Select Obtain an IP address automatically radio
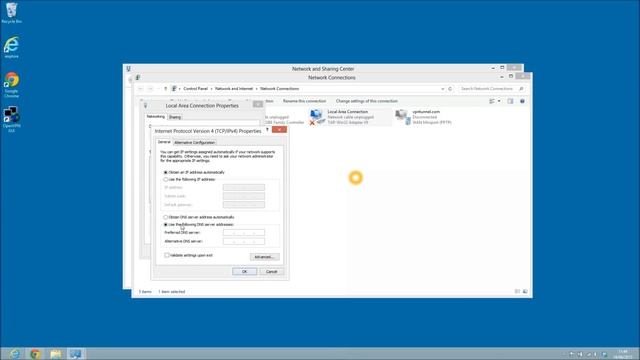640x360 pixels. coord(166,172)
